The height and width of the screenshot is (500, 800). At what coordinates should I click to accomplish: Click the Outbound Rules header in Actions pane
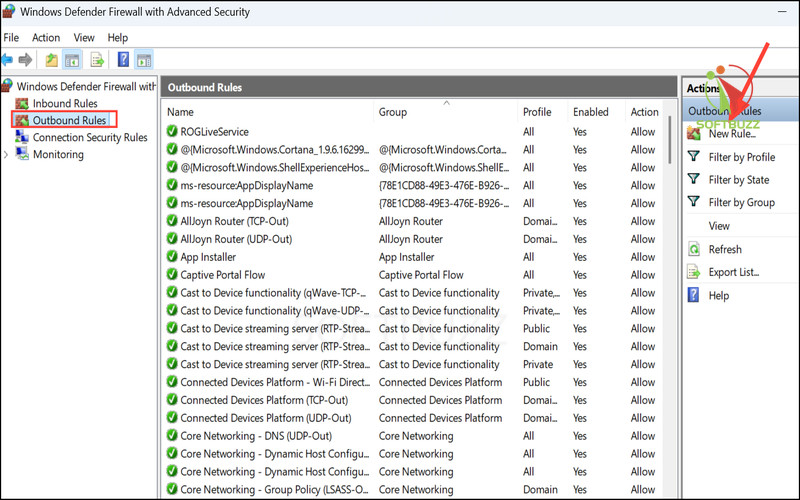[x=741, y=111]
